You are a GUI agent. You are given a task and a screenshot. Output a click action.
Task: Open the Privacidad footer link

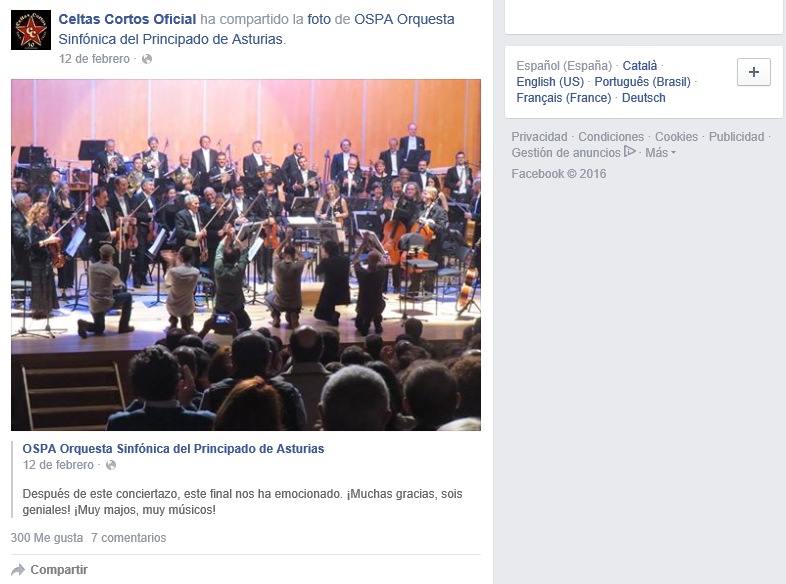[x=539, y=137]
